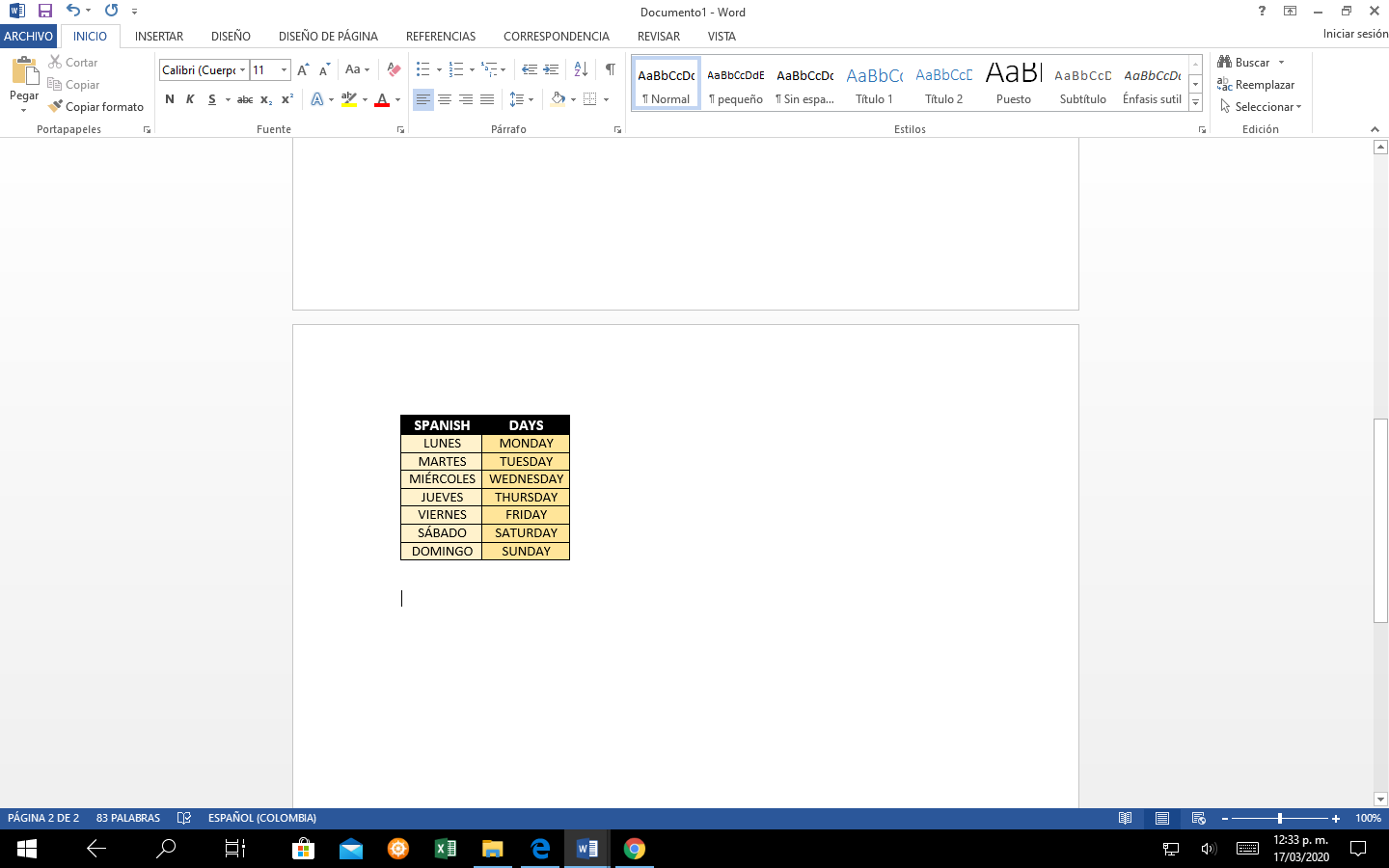
Task: Open line spacing options
Action: click(521, 99)
